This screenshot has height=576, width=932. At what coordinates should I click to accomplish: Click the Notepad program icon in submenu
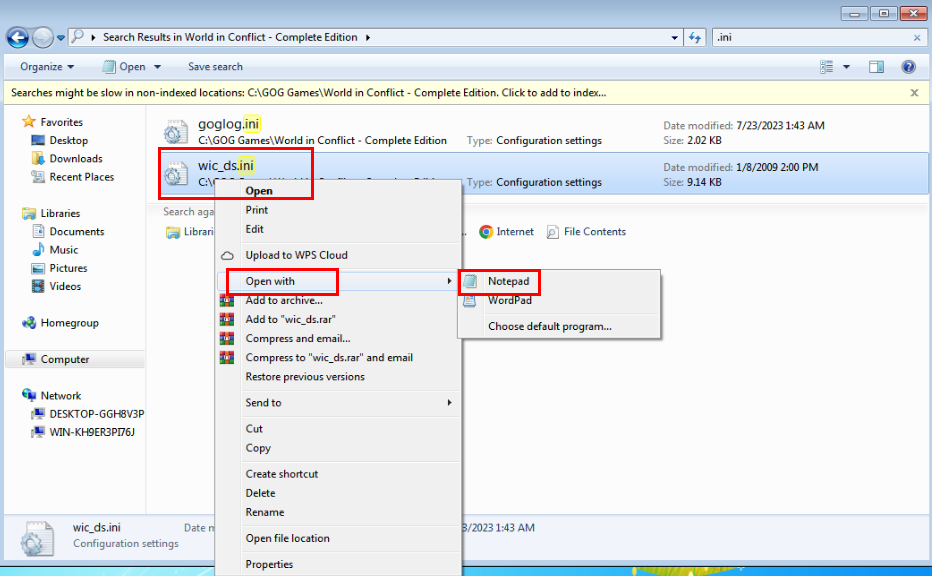(x=470, y=281)
